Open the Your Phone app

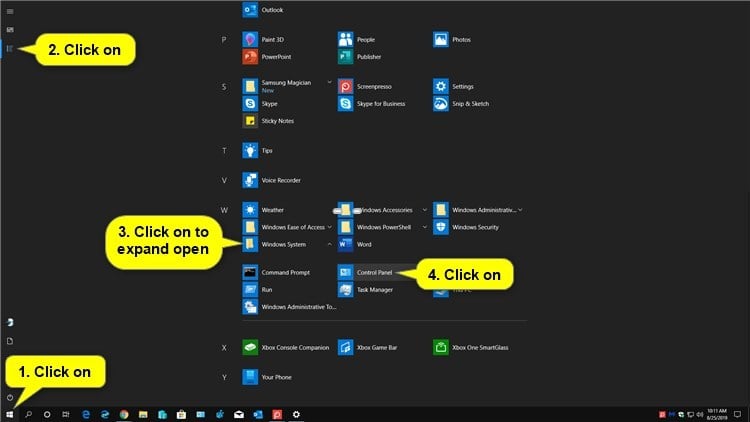point(267,377)
